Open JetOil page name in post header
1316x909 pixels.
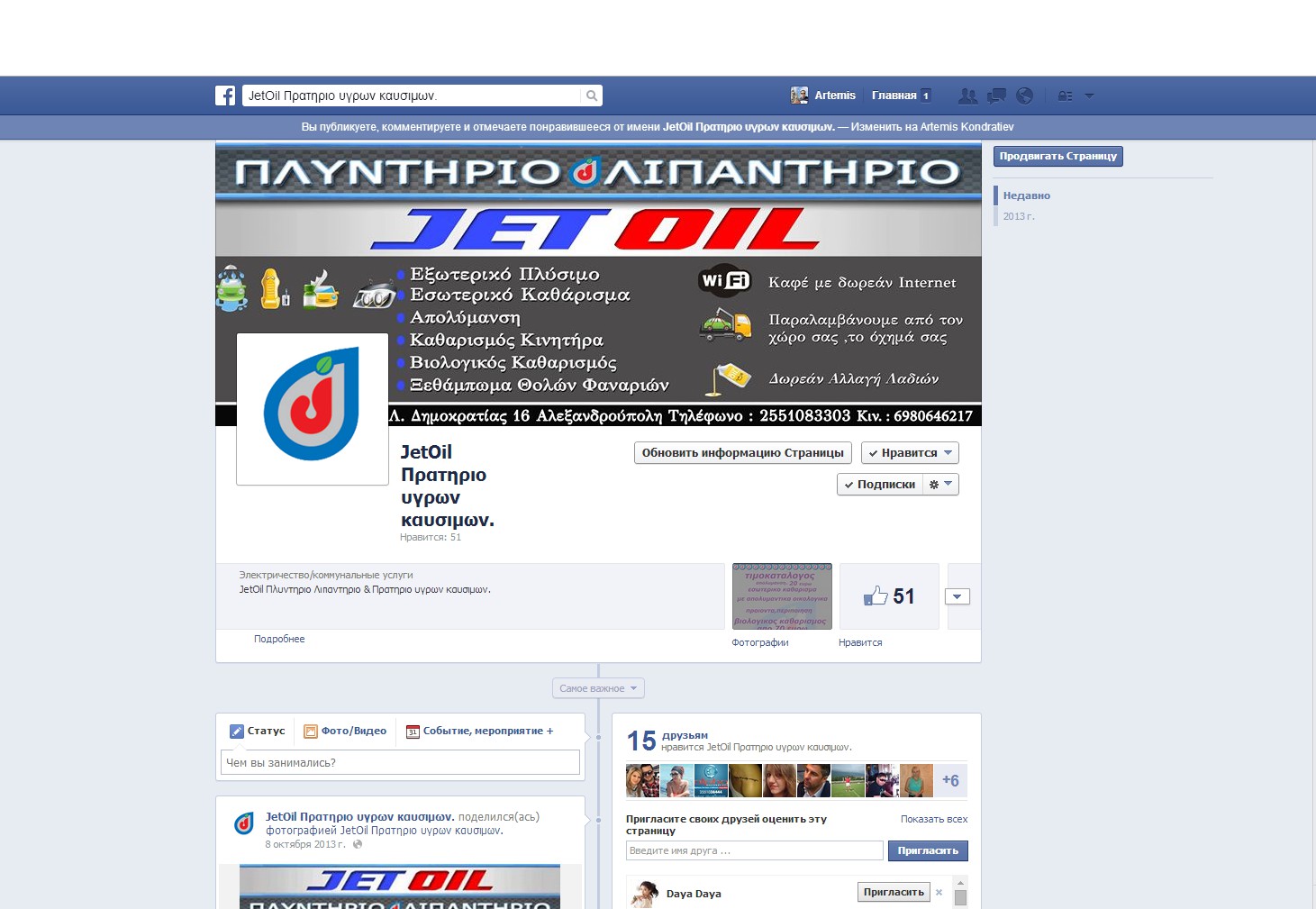pos(359,817)
